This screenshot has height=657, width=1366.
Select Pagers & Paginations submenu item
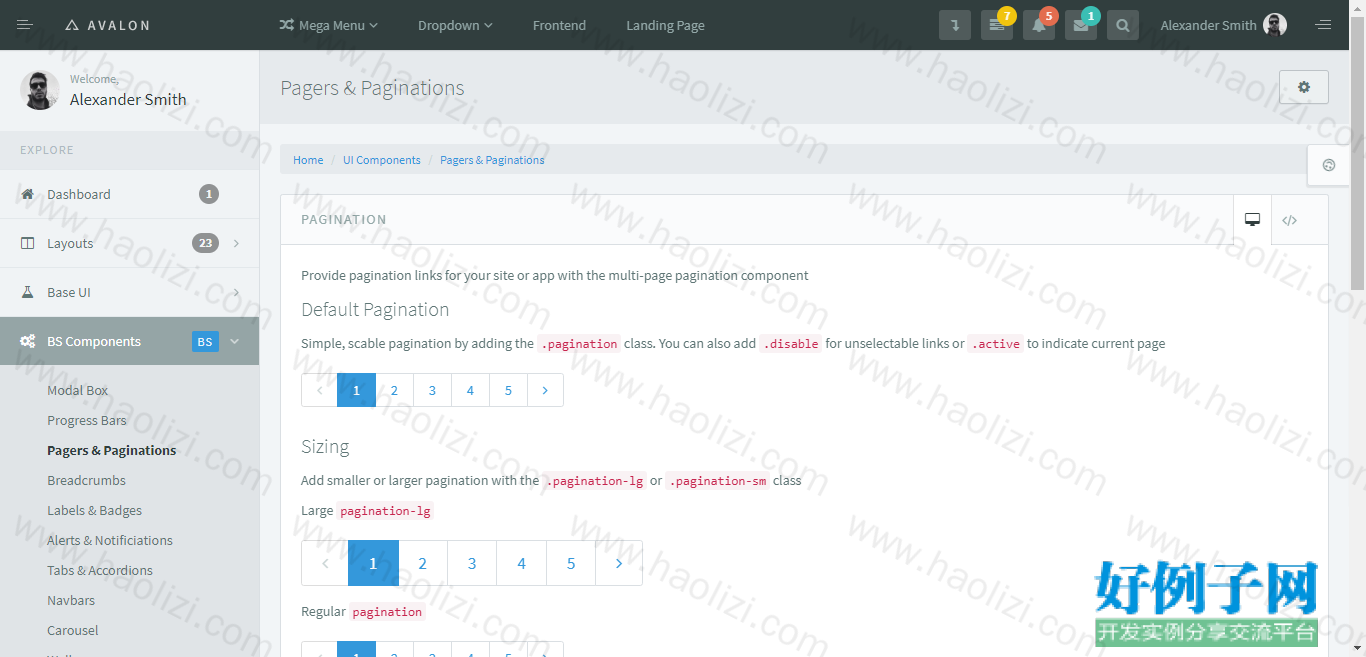pos(111,450)
